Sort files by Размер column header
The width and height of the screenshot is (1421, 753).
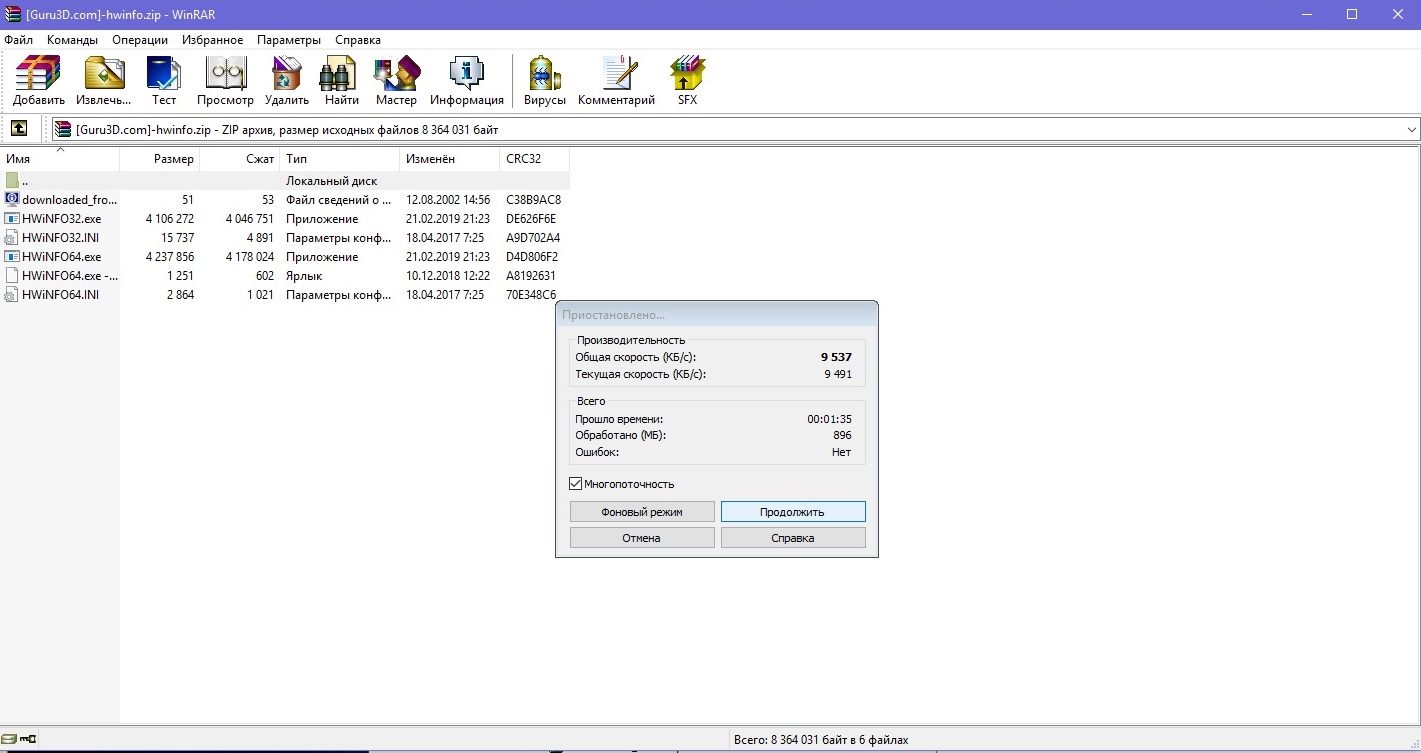click(160, 159)
